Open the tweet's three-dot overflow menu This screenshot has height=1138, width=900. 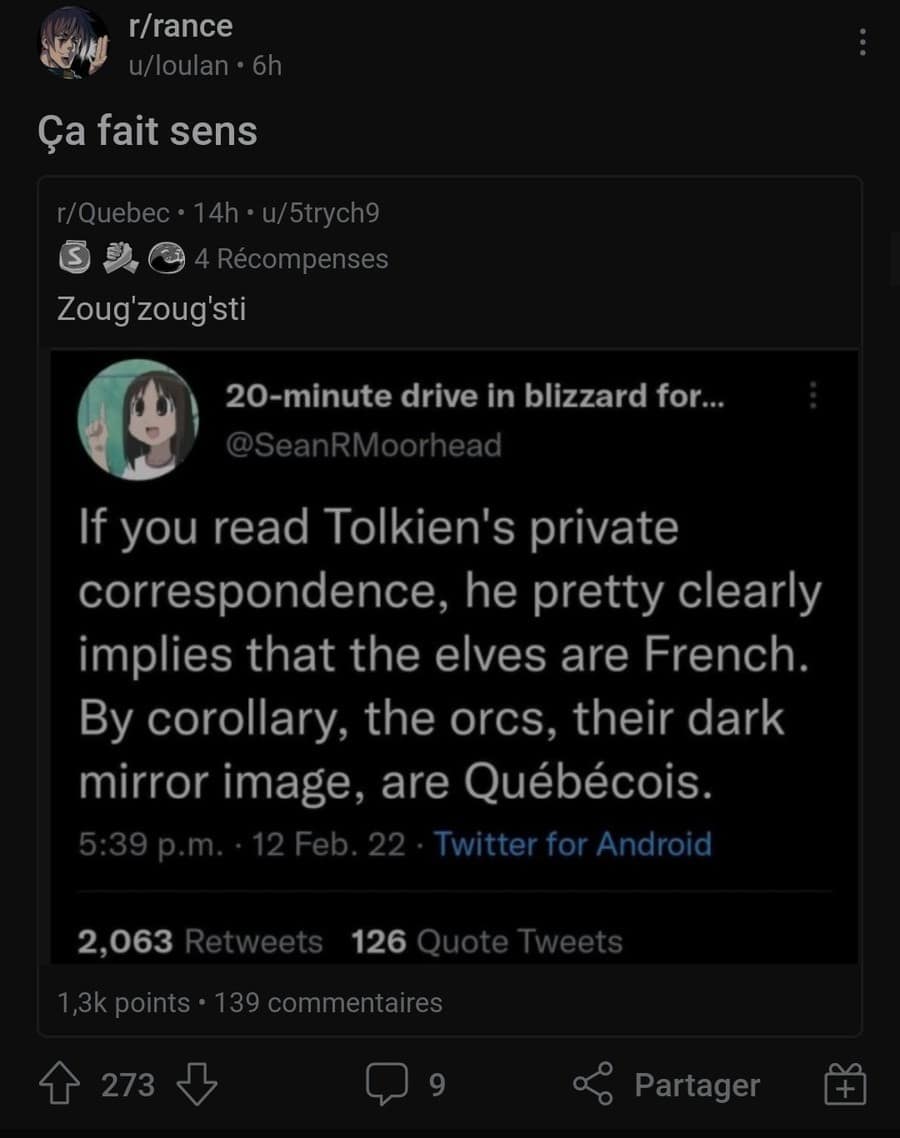(x=812, y=396)
